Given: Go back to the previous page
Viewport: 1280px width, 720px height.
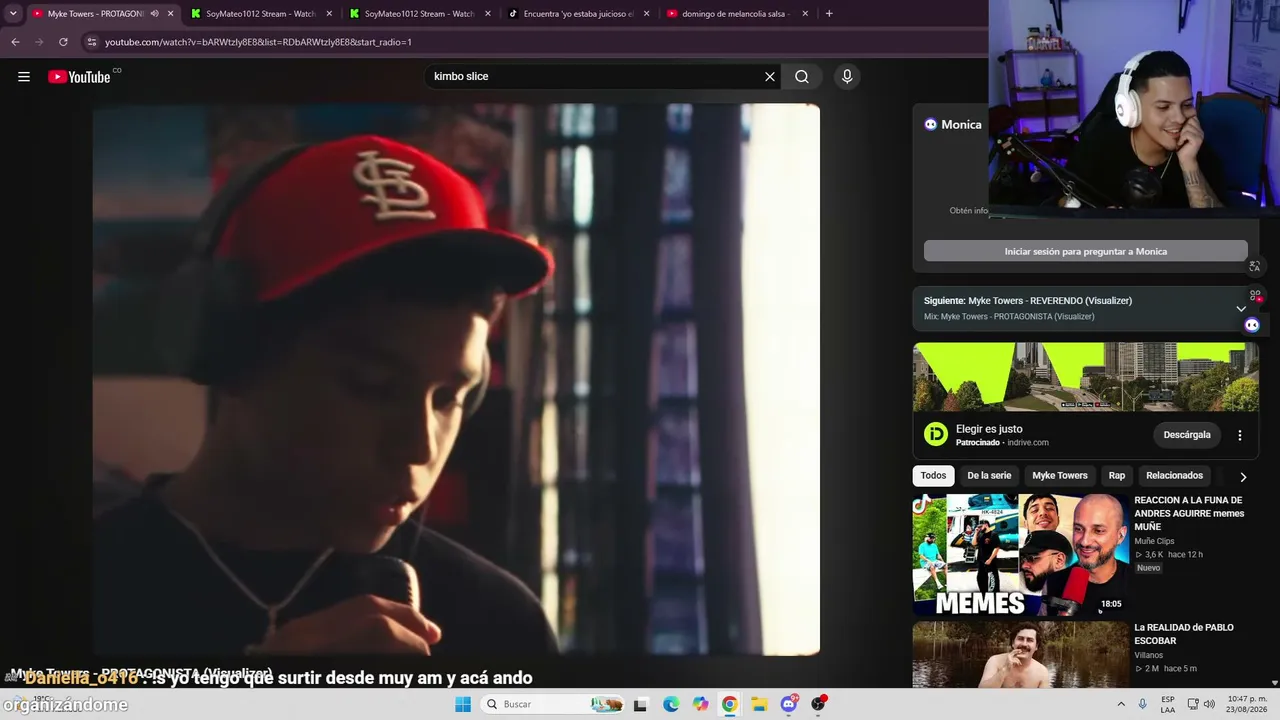Looking at the screenshot, I should pos(15,42).
